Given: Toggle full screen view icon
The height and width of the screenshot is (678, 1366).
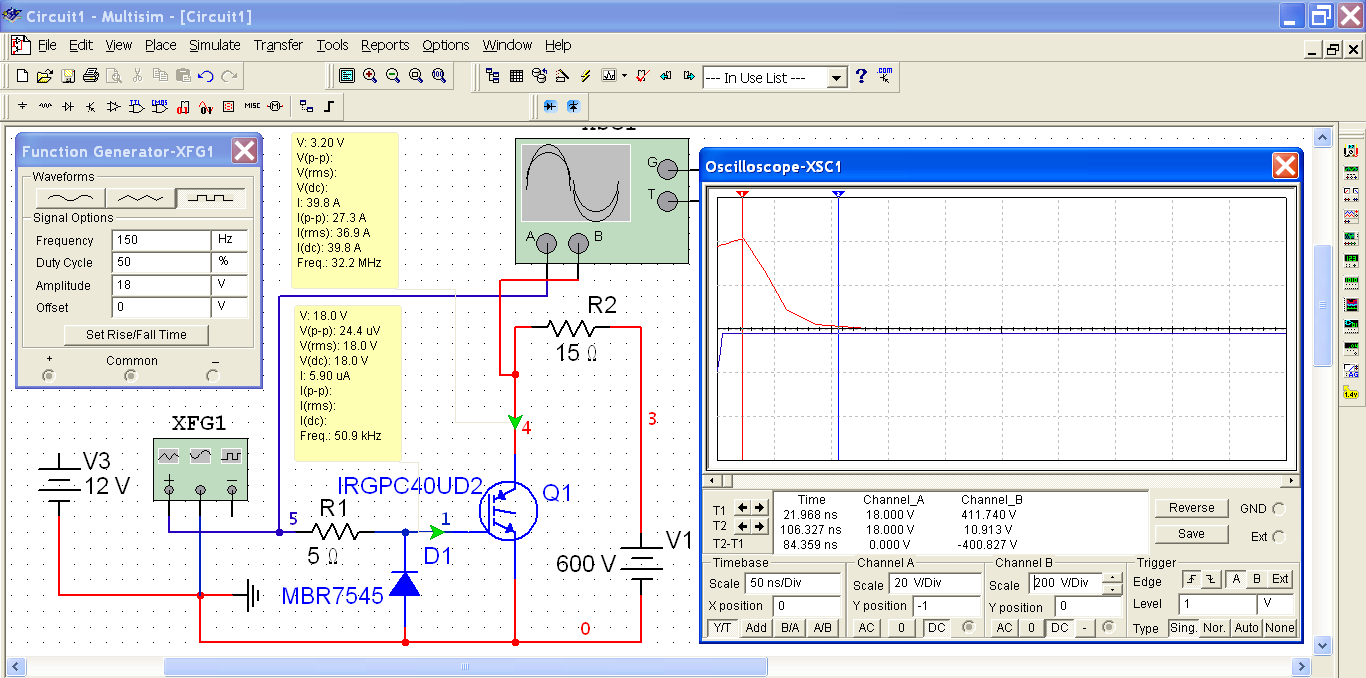Looking at the screenshot, I should point(347,76).
